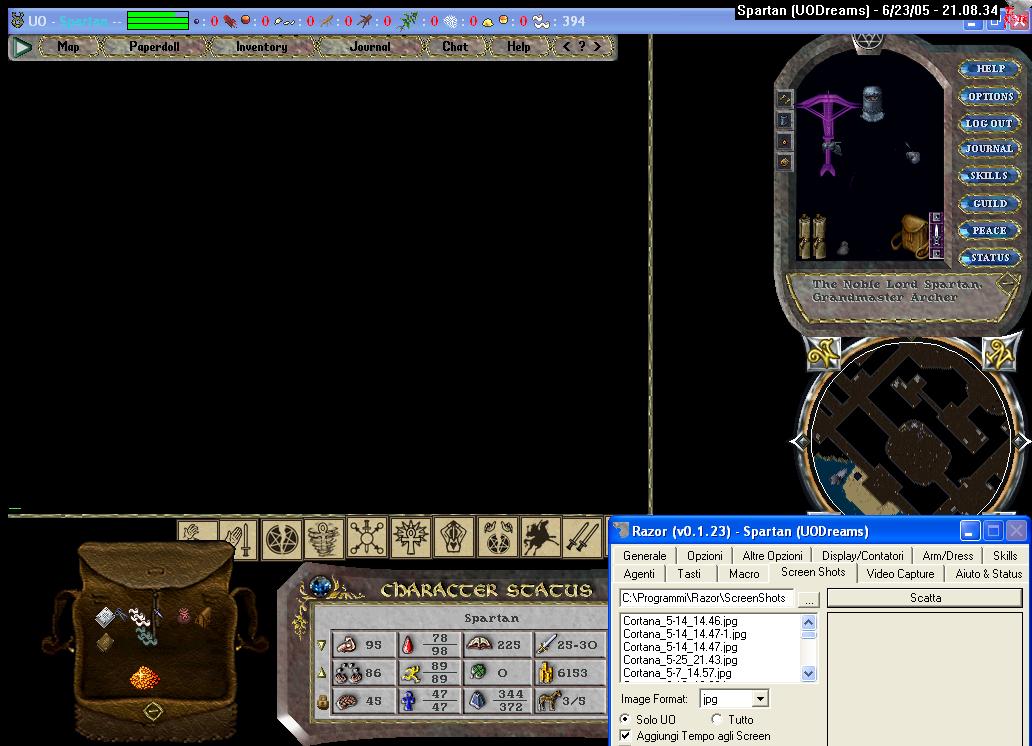
Task: Open the Screen Shots tab in Razor
Action: 813,572
